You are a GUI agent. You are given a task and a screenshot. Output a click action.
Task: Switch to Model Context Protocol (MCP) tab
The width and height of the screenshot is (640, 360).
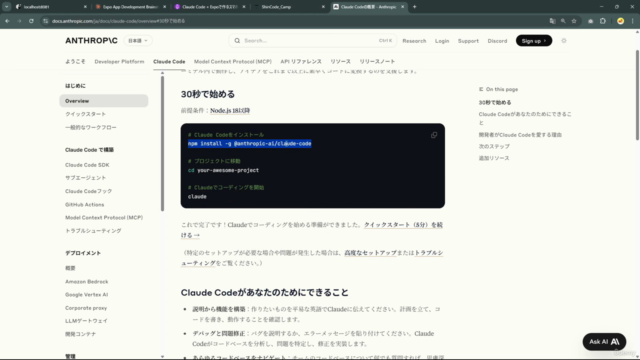(x=233, y=62)
